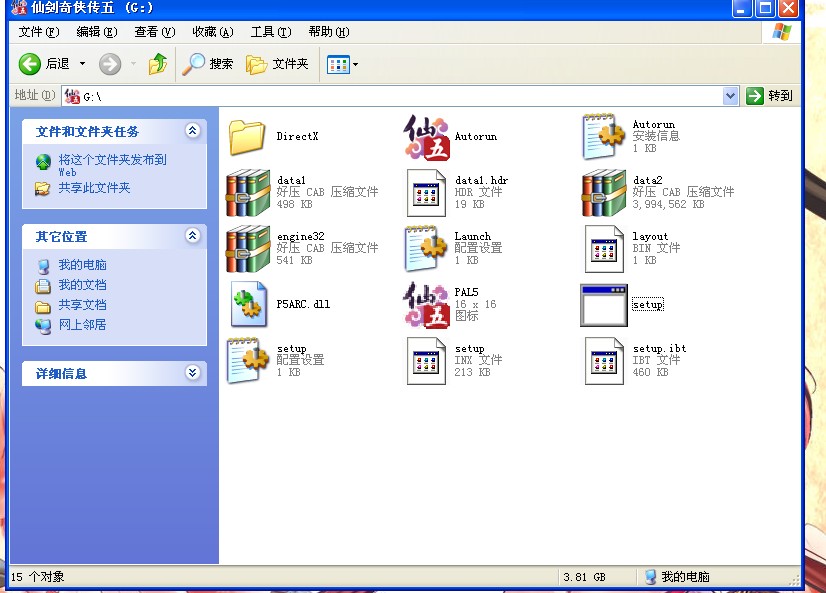The height and width of the screenshot is (593, 826).
Task: Click the green Back arrow button
Action: (x=30, y=64)
